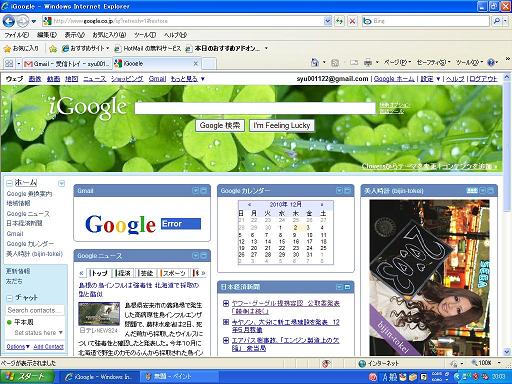Open the ファイル(F) menu
This screenshot has width=512, height=384.
pos(17,35)
